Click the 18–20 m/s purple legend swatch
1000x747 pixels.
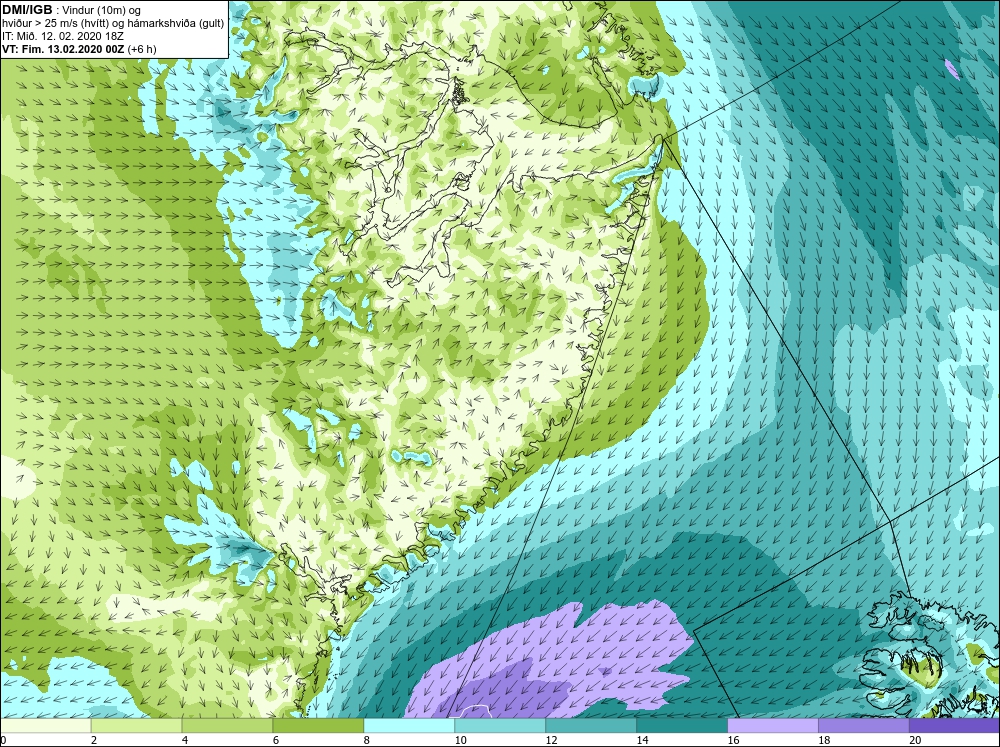(x=864, y=726)
